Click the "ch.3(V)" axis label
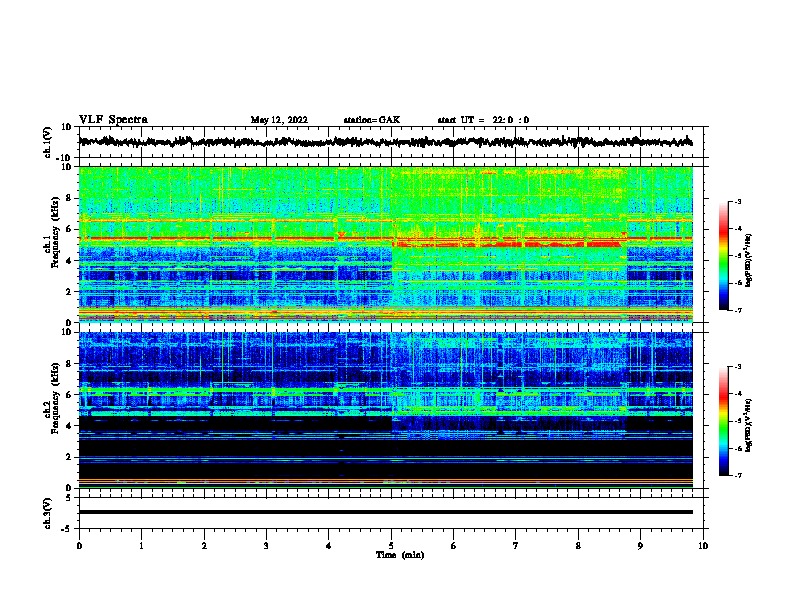Viewport: 792px width, 612px height. [48, 513]
